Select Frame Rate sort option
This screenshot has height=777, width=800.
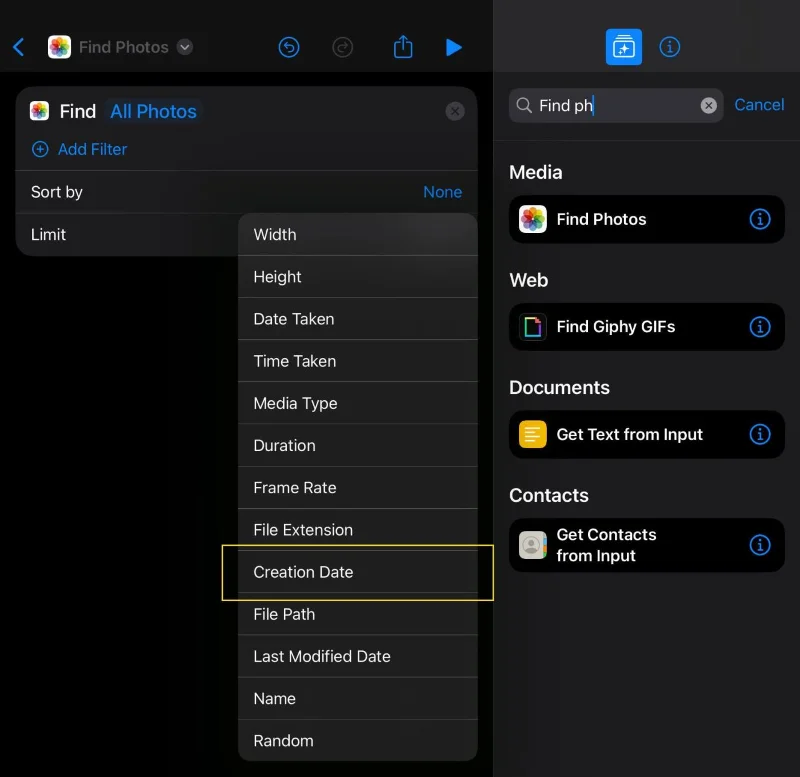pyautogui.click(x=358, y=488)
